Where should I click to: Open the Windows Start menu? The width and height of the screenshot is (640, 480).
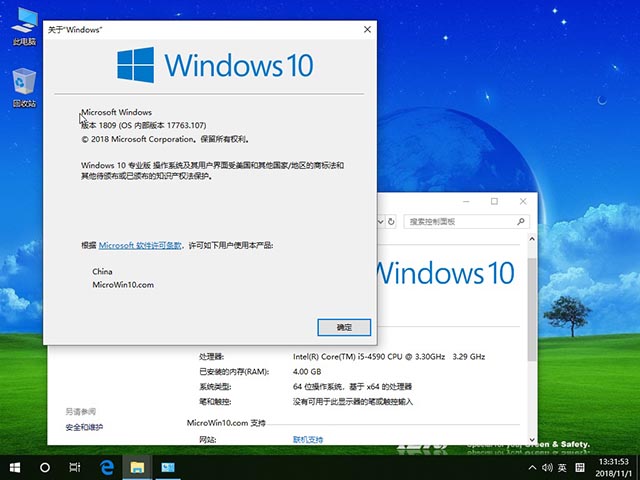(15, 467)
